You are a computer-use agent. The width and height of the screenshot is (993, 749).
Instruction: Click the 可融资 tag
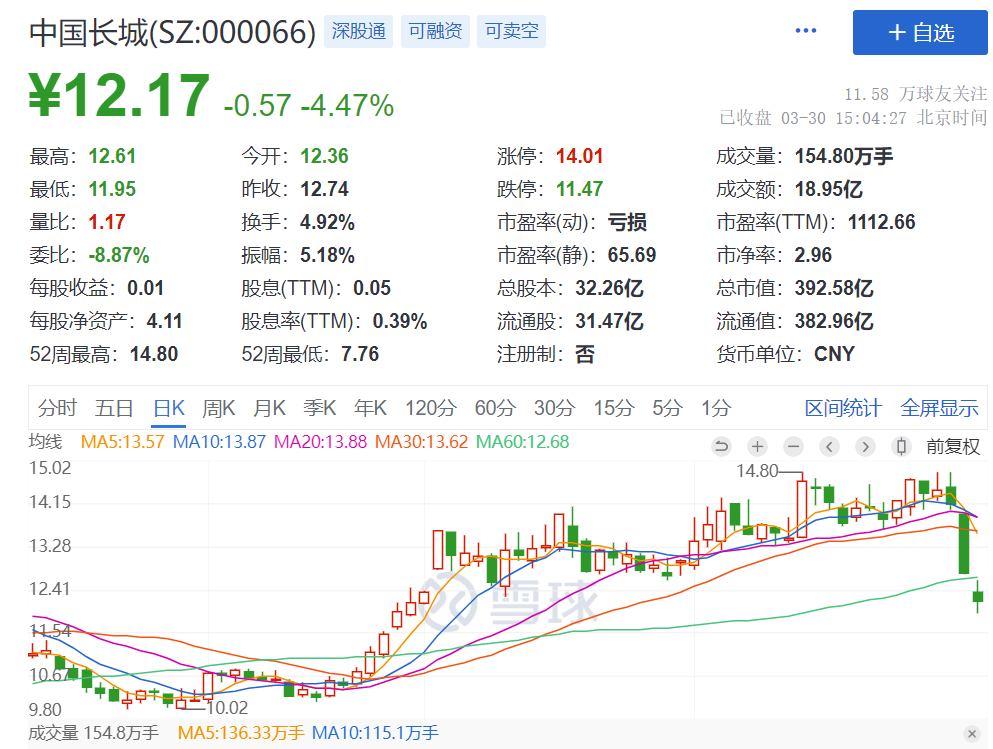435,31
